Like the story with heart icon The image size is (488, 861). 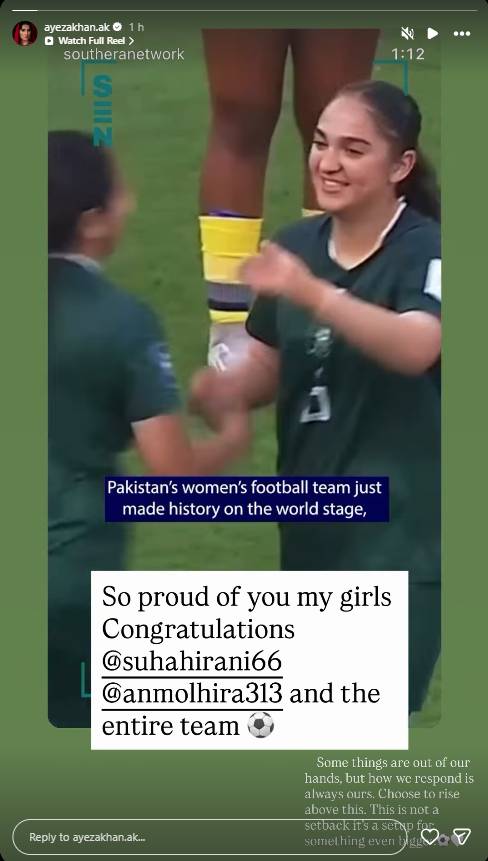[x=429, y=837]
